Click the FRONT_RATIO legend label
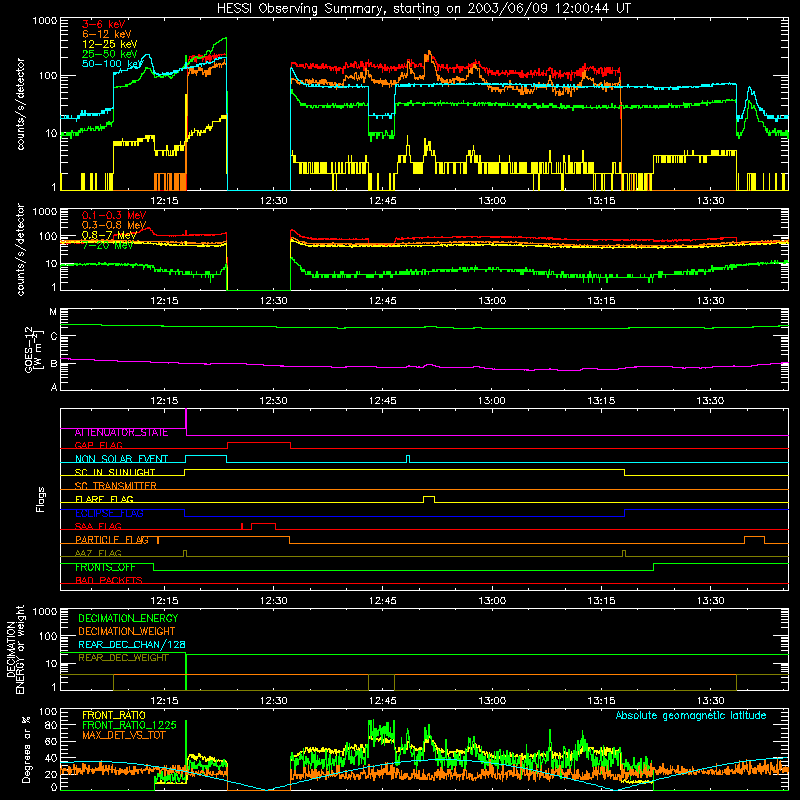Viewport: 800px width, 800px height. click(114, 715)
